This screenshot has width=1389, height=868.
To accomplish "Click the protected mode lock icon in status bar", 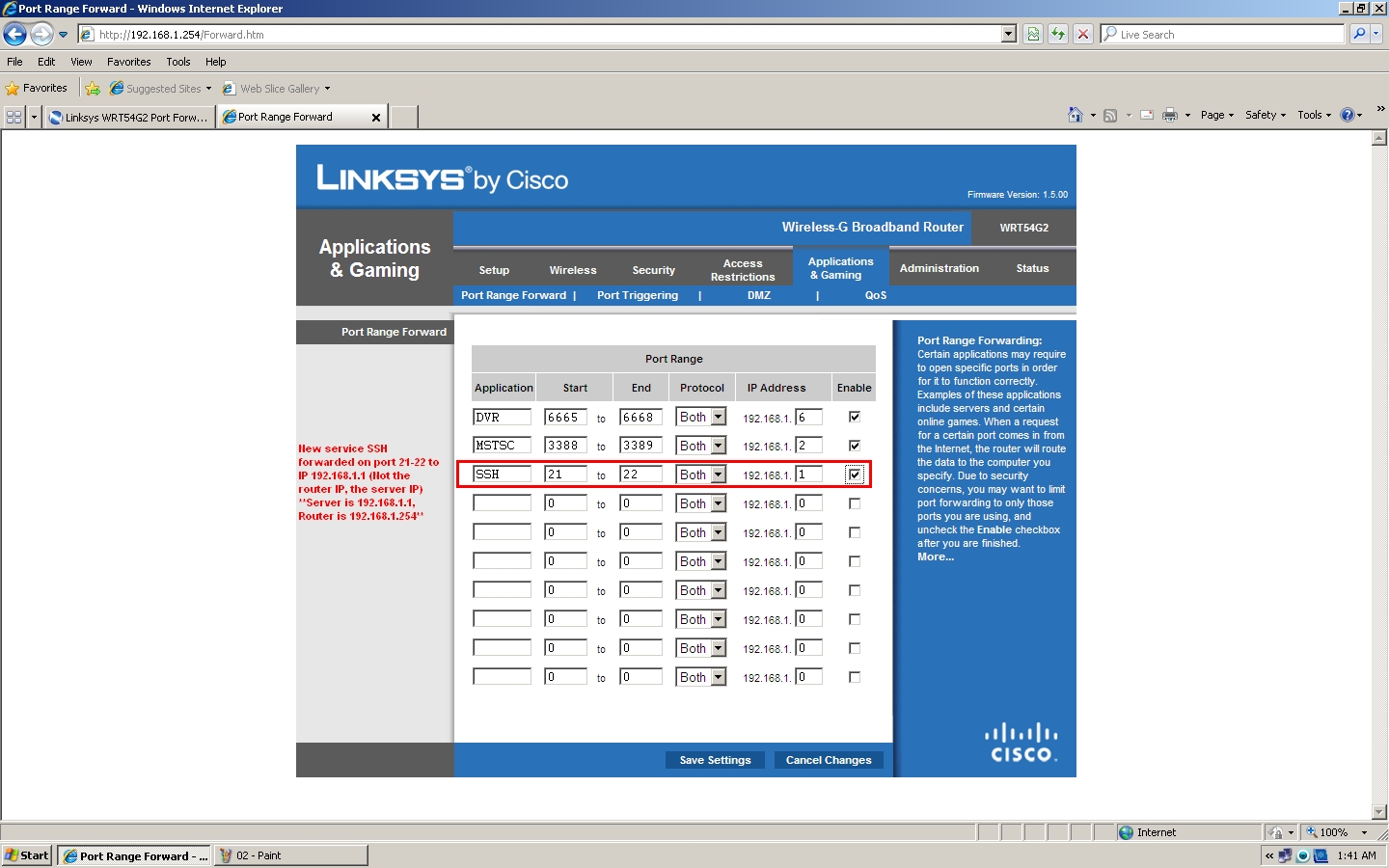I will tap(1277, 832).
